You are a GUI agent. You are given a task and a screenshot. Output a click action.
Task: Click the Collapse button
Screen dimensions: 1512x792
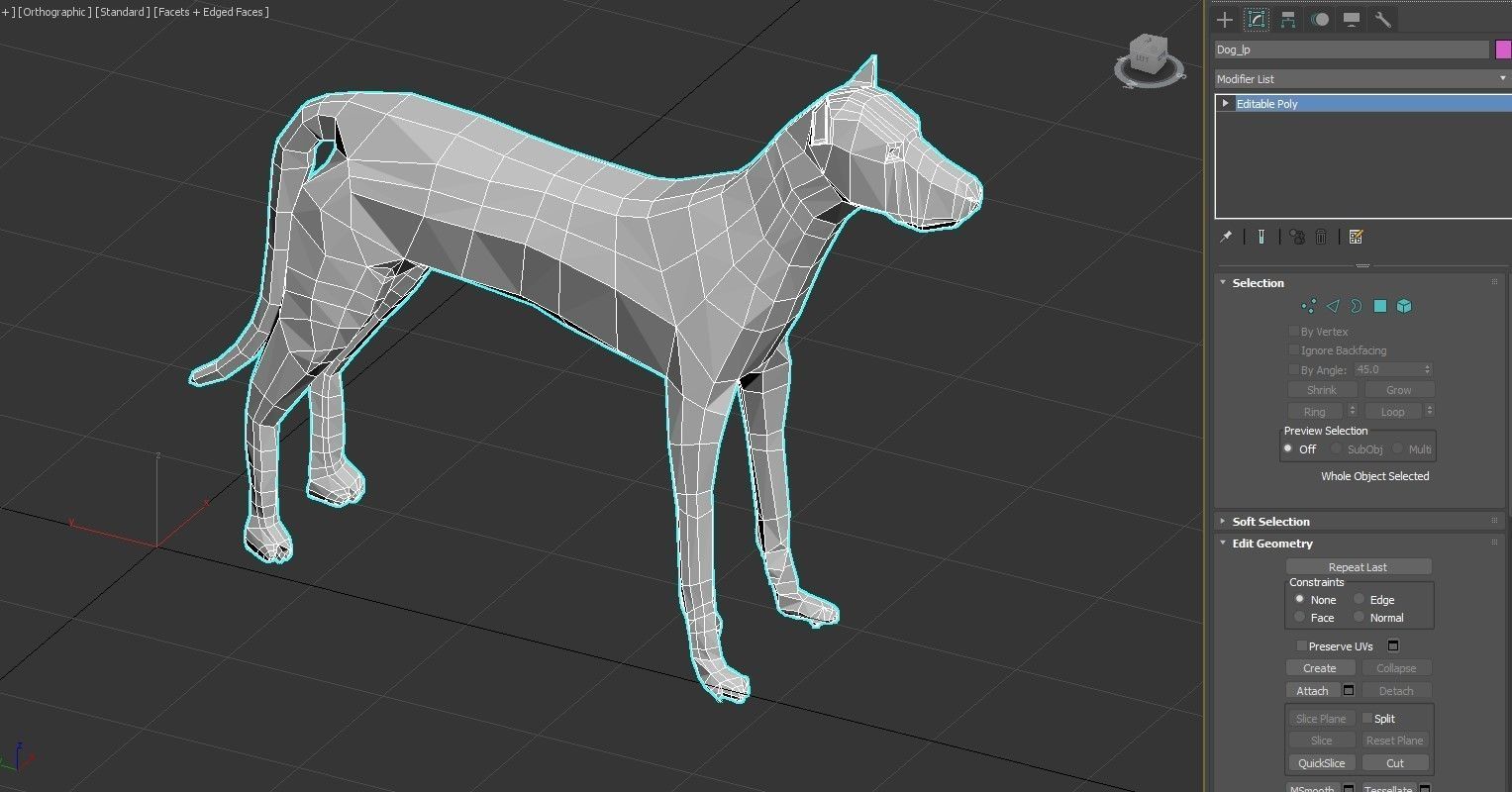(1396, 668)
